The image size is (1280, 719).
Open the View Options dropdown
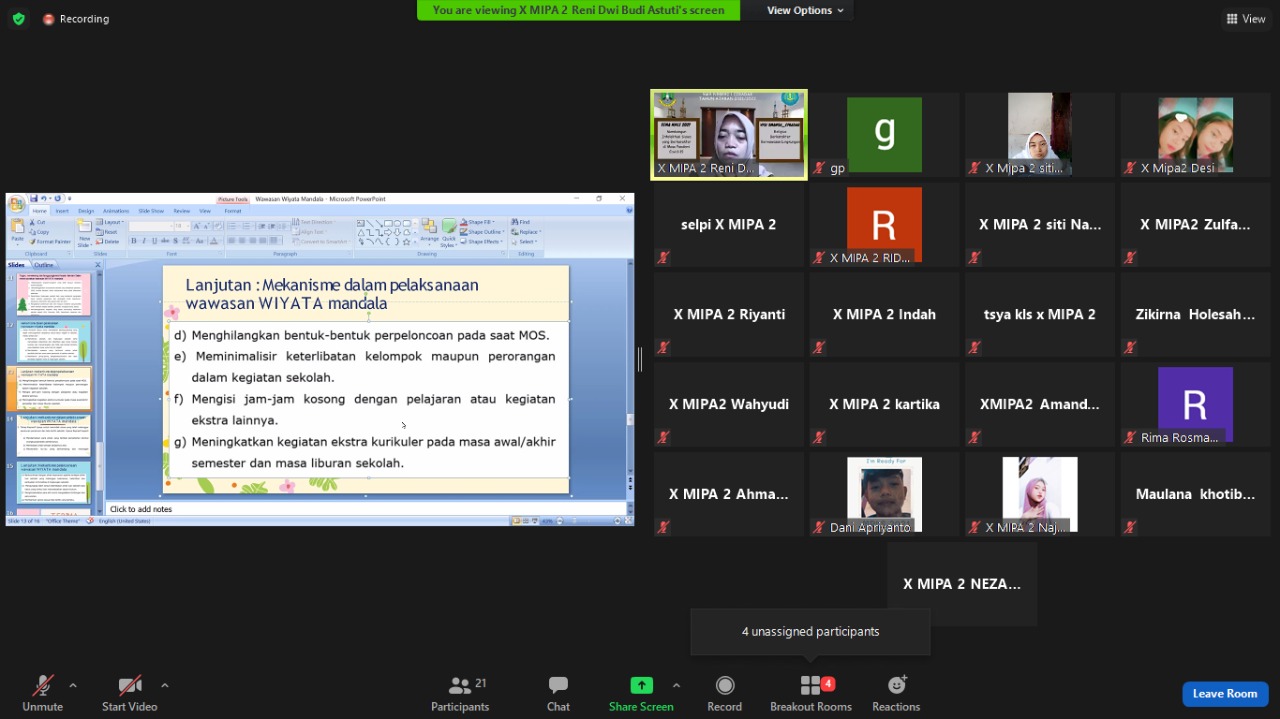805,10
